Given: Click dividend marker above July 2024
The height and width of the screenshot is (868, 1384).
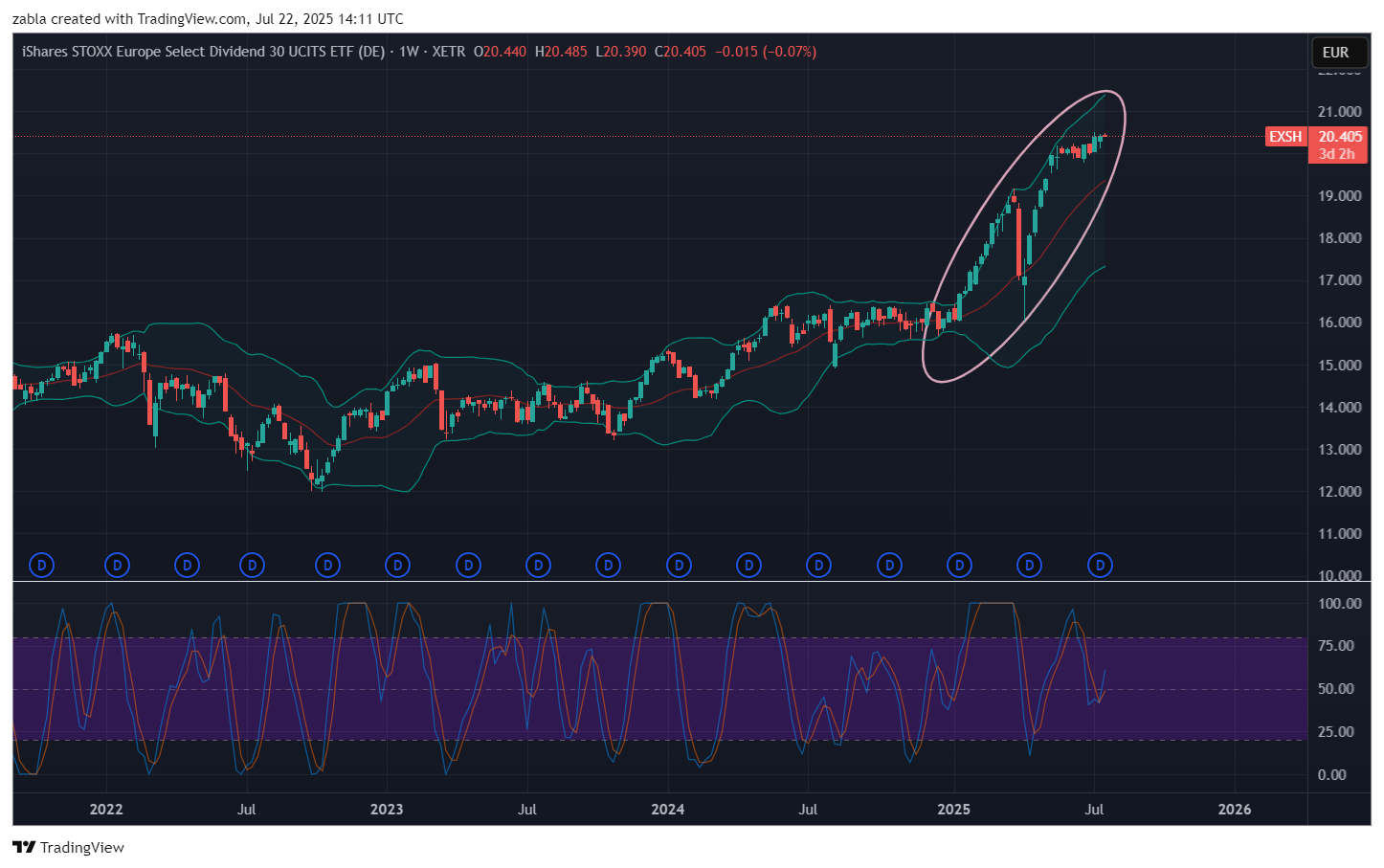Looking at the screenshot, I should (818, 566).
